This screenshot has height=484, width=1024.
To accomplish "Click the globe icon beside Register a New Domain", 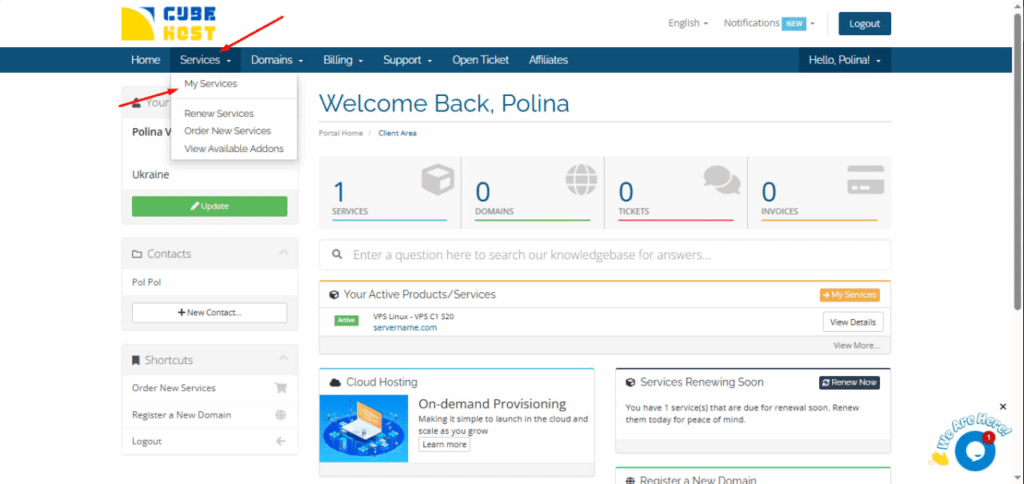I will [280, 415].
